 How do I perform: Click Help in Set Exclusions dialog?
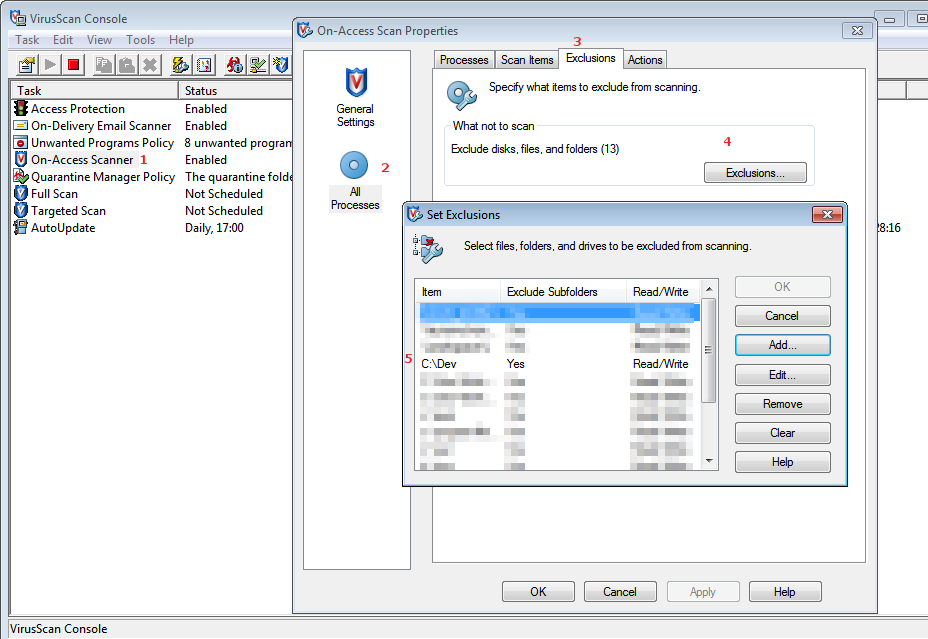782,462
